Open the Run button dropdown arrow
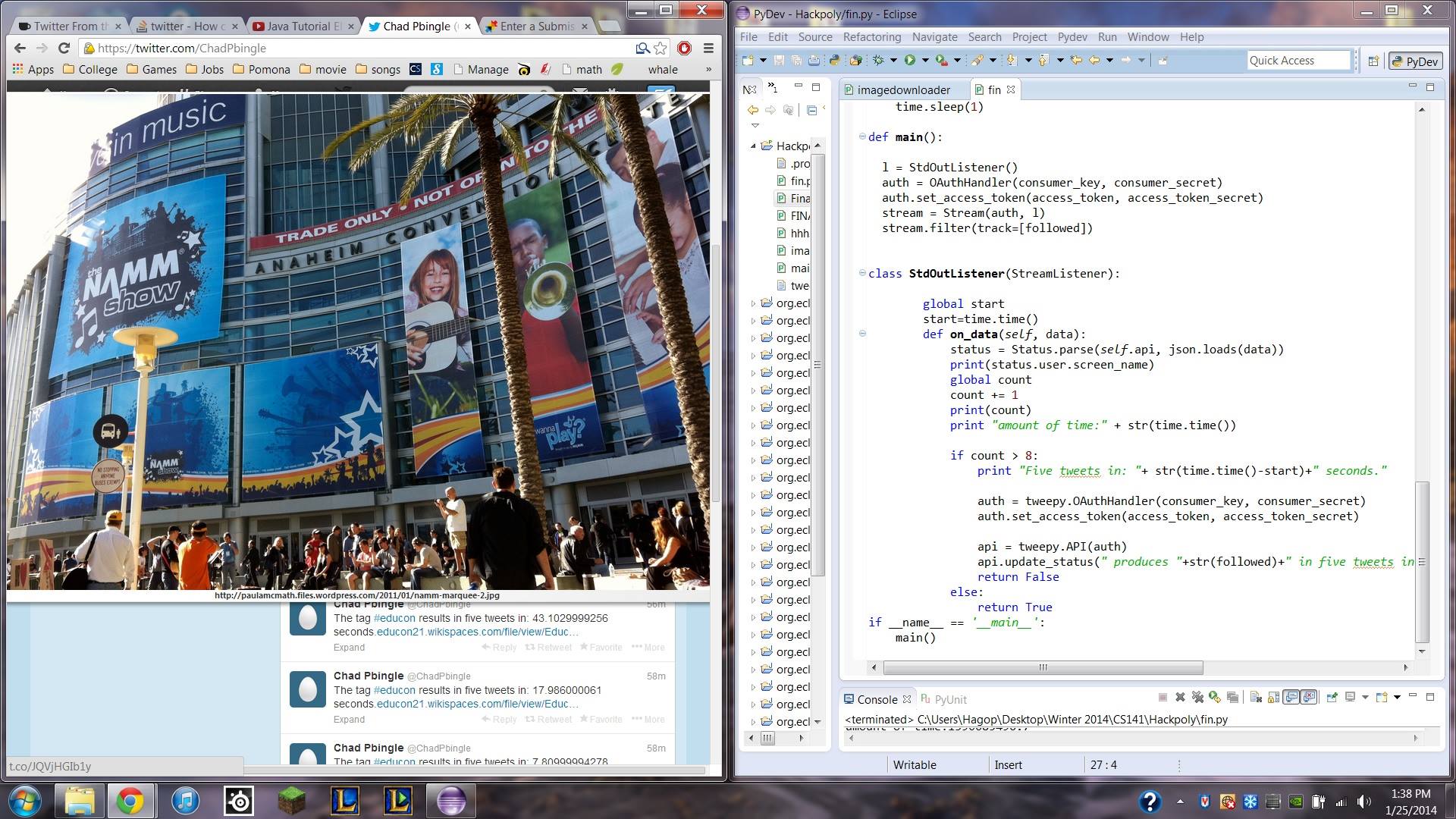The width and height of the screenshot is (1456, 819). pos(925,61)
